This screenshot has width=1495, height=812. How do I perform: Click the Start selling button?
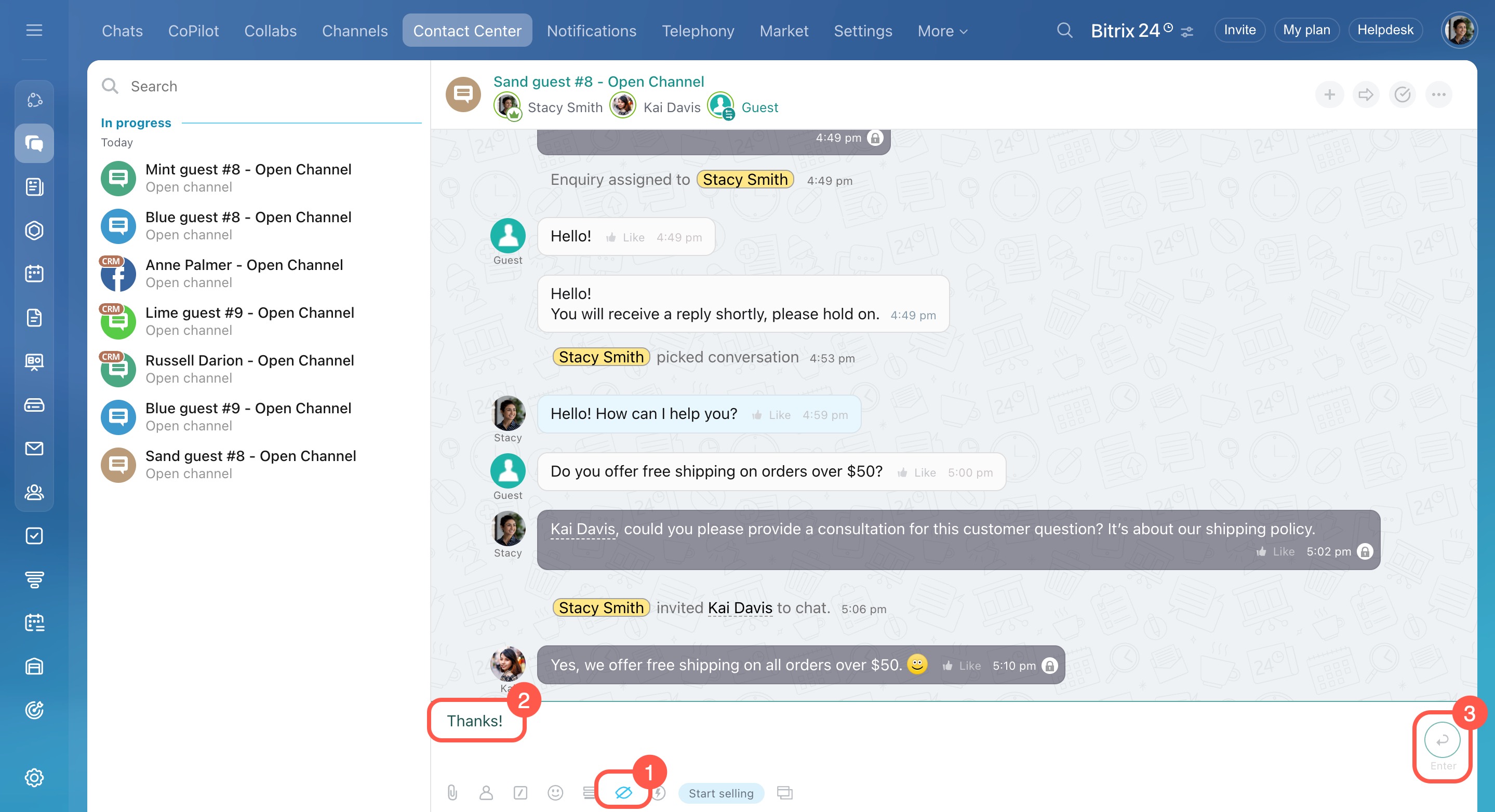[721, 793]
